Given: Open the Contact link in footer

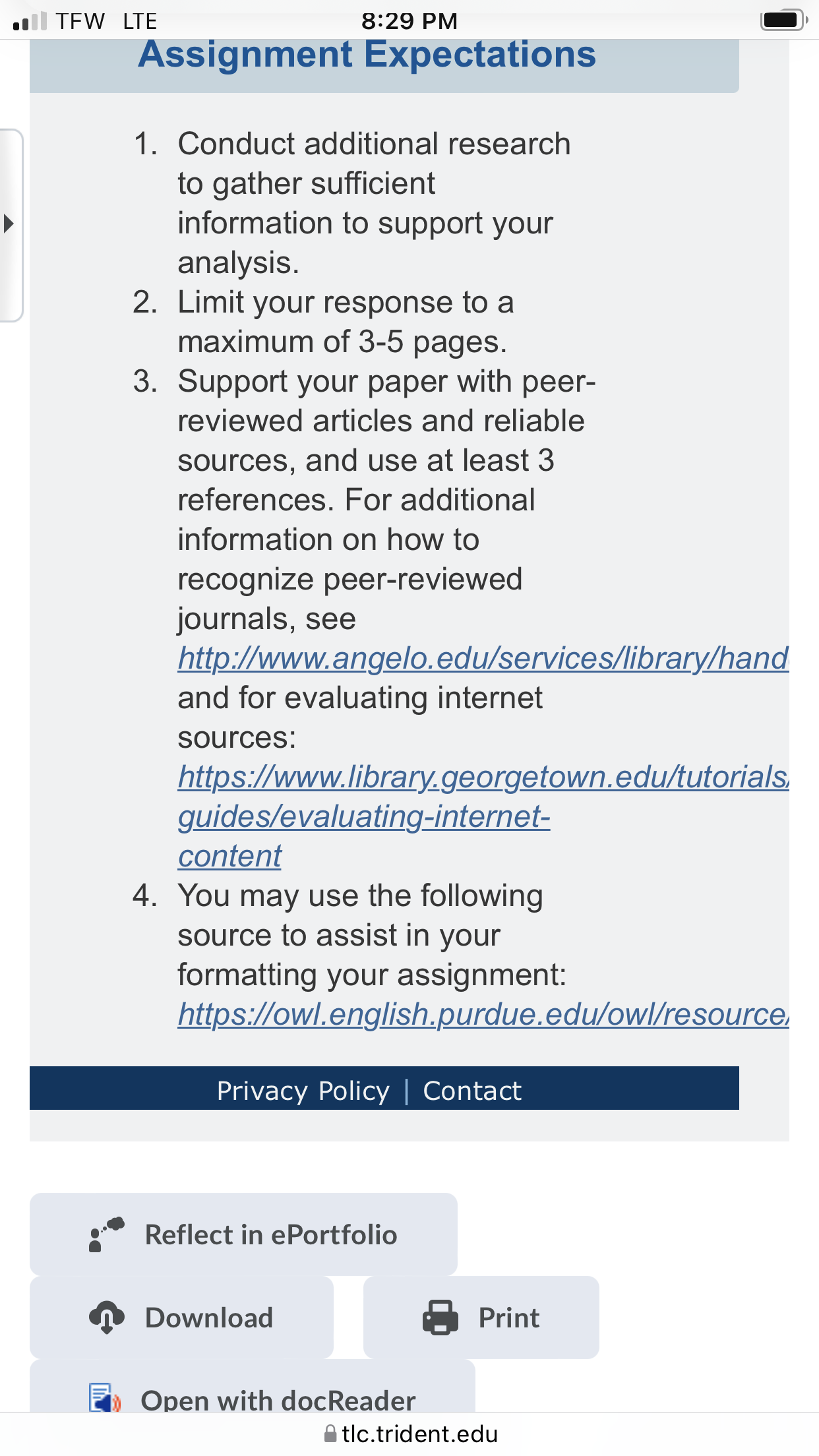Looking at the screenshot, I should coord(472,1091).
